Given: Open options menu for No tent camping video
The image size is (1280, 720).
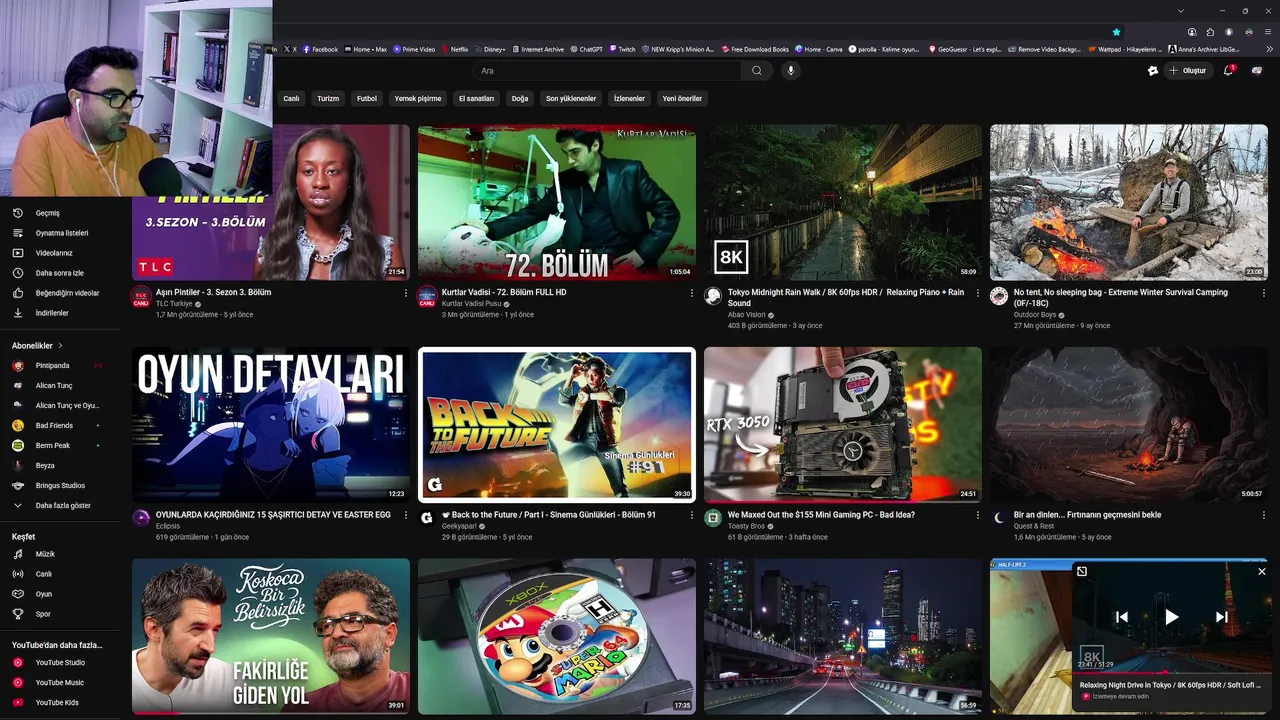Looking at the screenshot, I should (1263, 293).
